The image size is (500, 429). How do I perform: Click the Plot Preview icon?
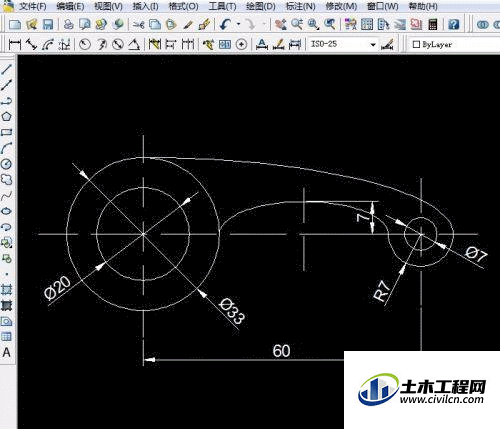tap(85, 24)
